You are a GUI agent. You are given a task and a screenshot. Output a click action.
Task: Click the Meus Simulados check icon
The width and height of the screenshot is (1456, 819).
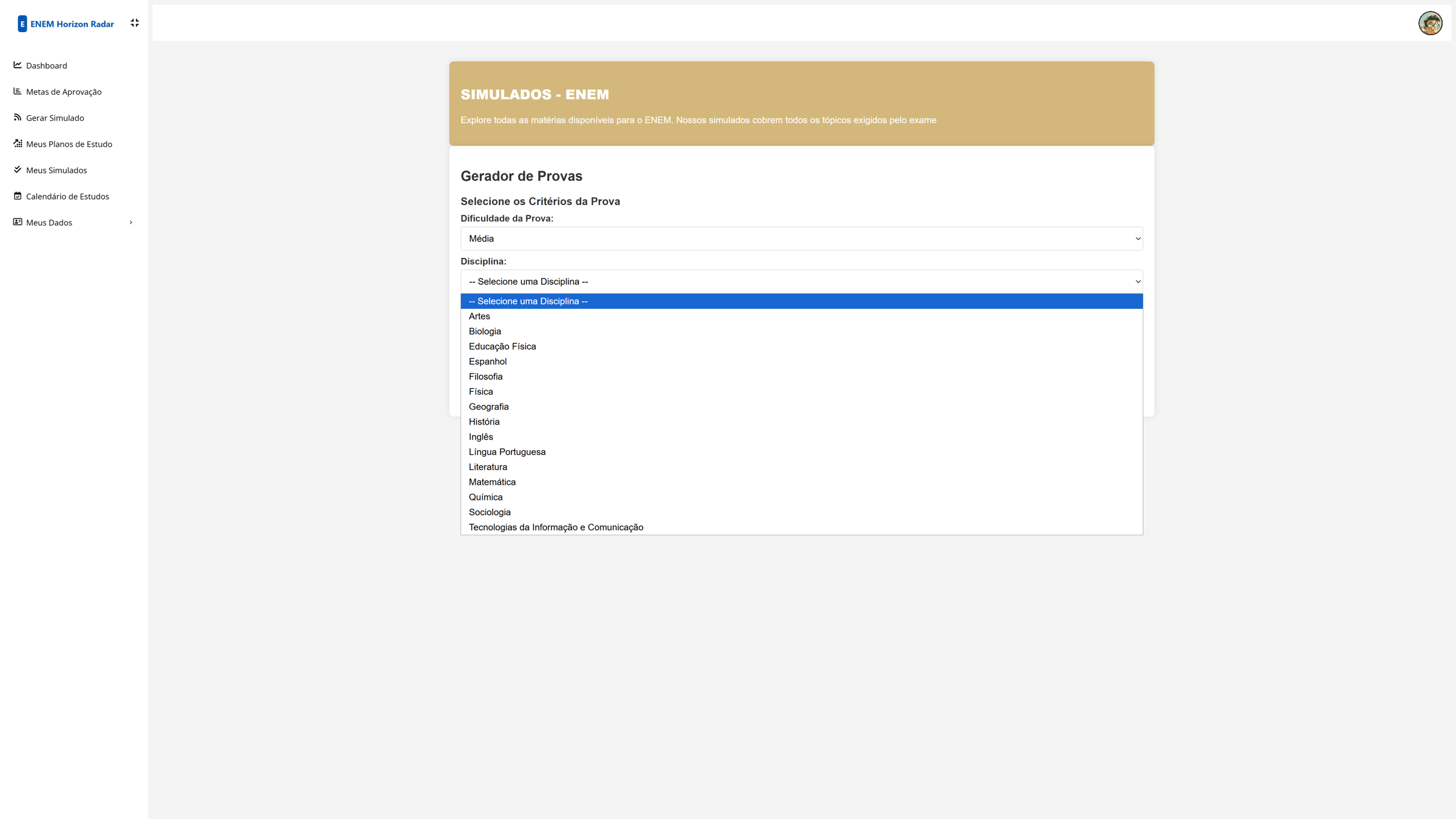(18, 169)
